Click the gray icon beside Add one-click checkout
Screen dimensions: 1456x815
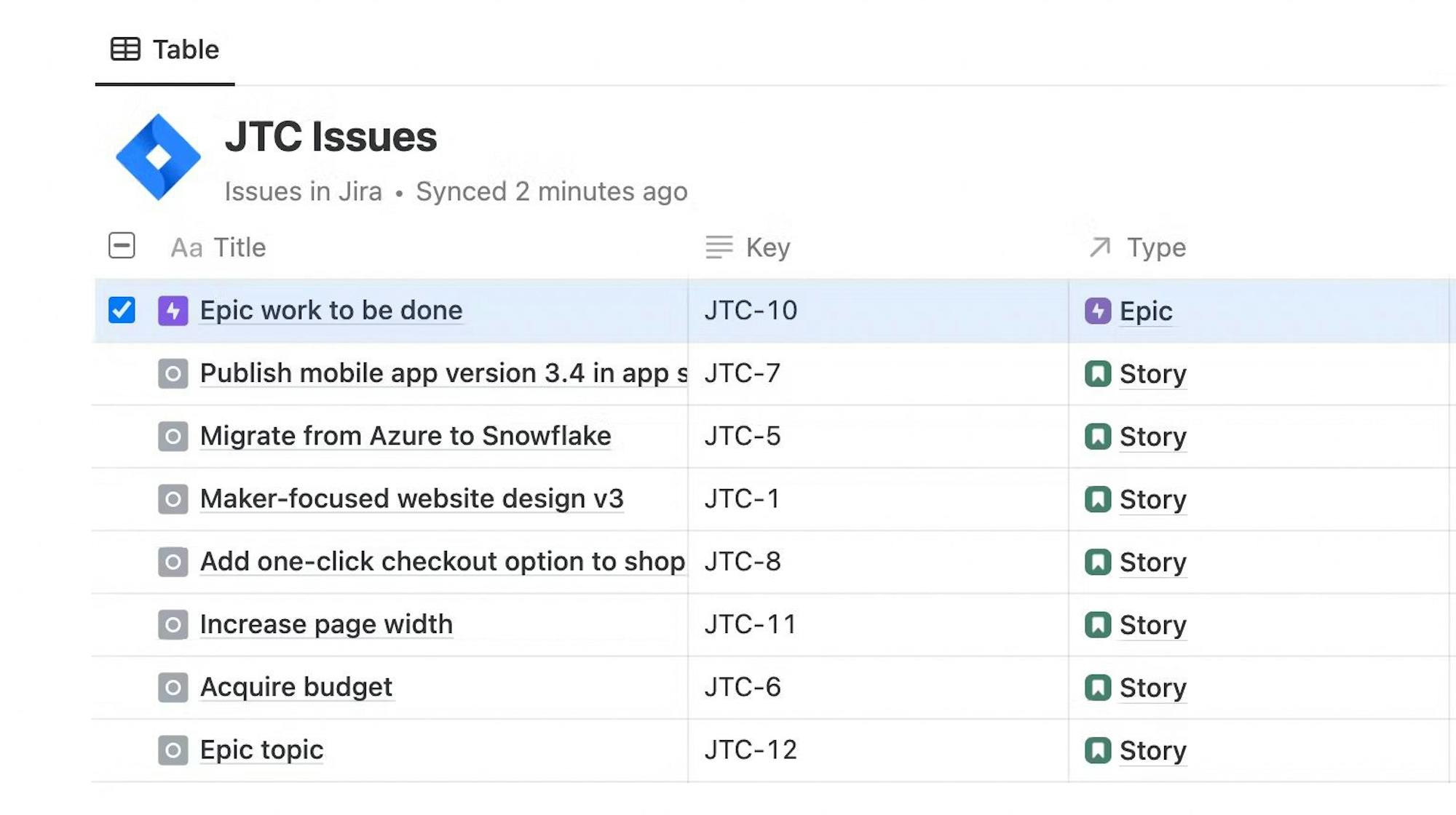coord(173,562)
